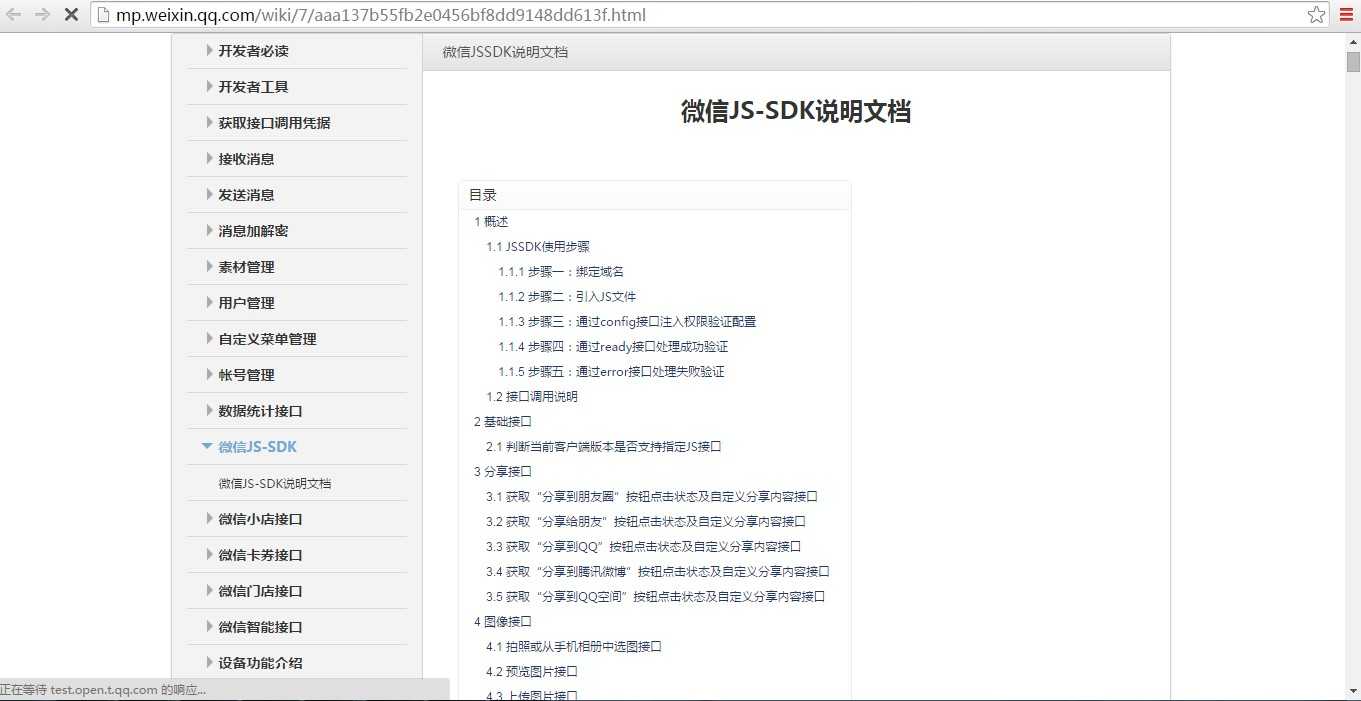The height and width of the screenshot is (701, 1361).
Task: Open 步骤五 error接口处理失败验证 link
Action: coord(611,372)
